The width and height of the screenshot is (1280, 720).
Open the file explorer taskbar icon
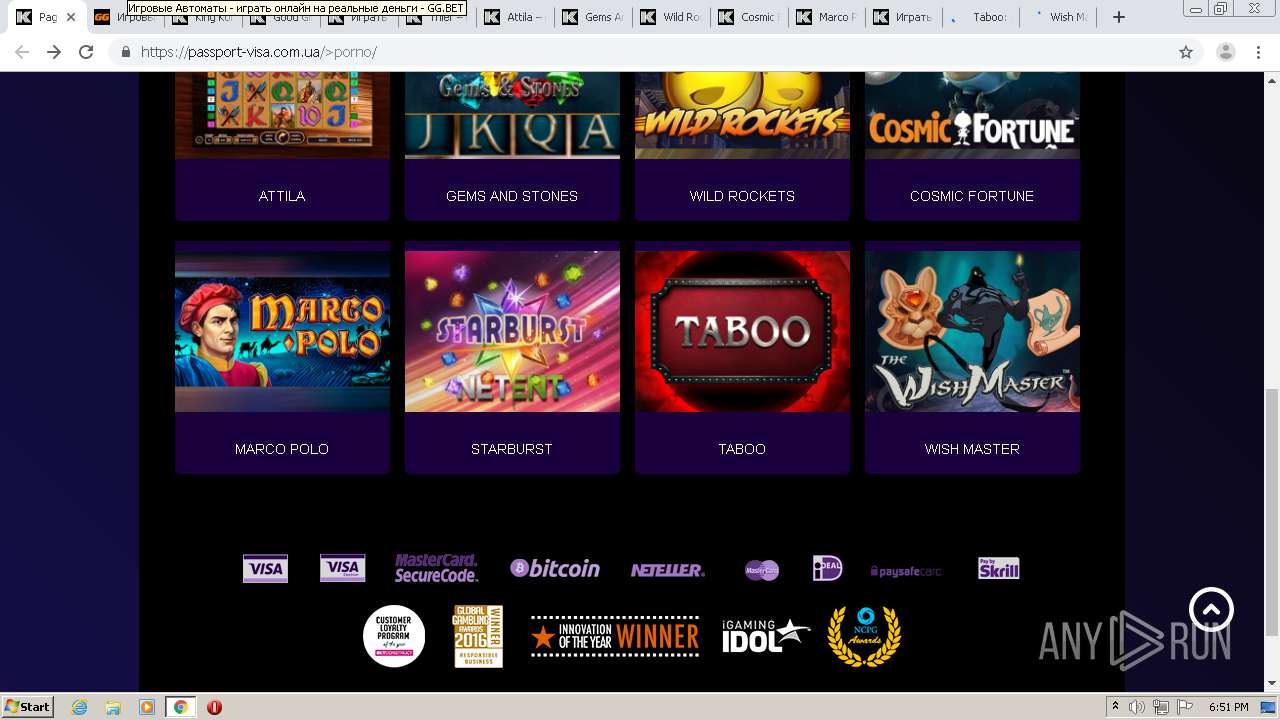pos(113,707)
